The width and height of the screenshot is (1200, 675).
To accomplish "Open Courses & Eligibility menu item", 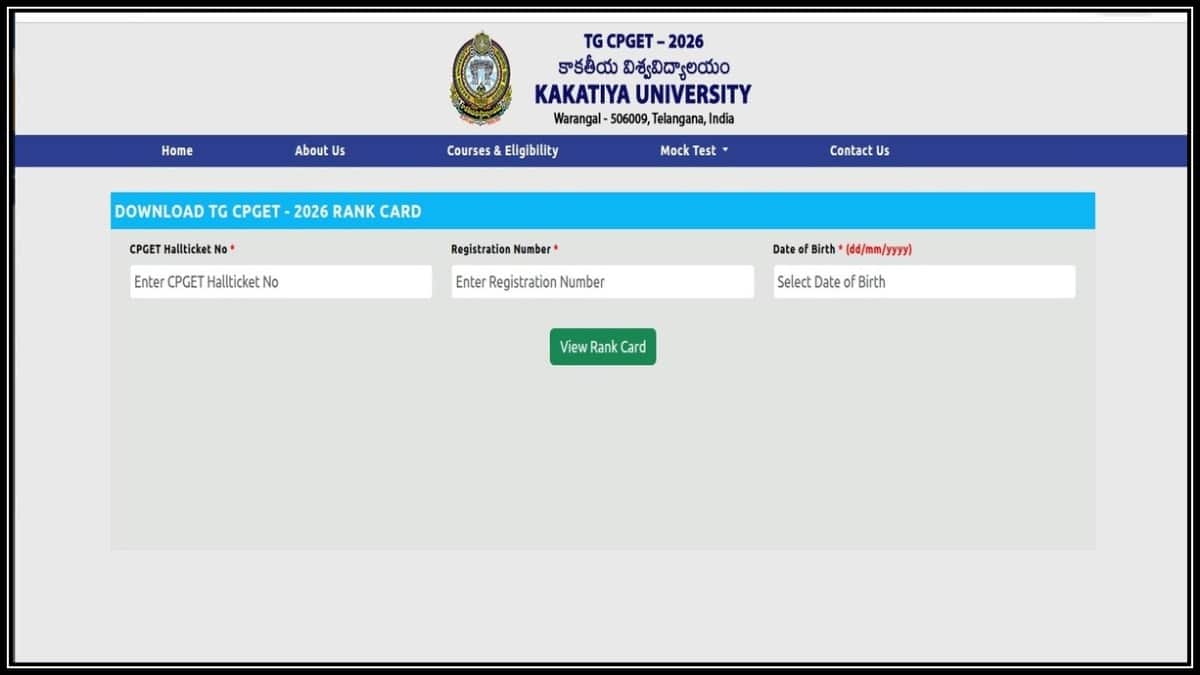I will tap(503, 151).
